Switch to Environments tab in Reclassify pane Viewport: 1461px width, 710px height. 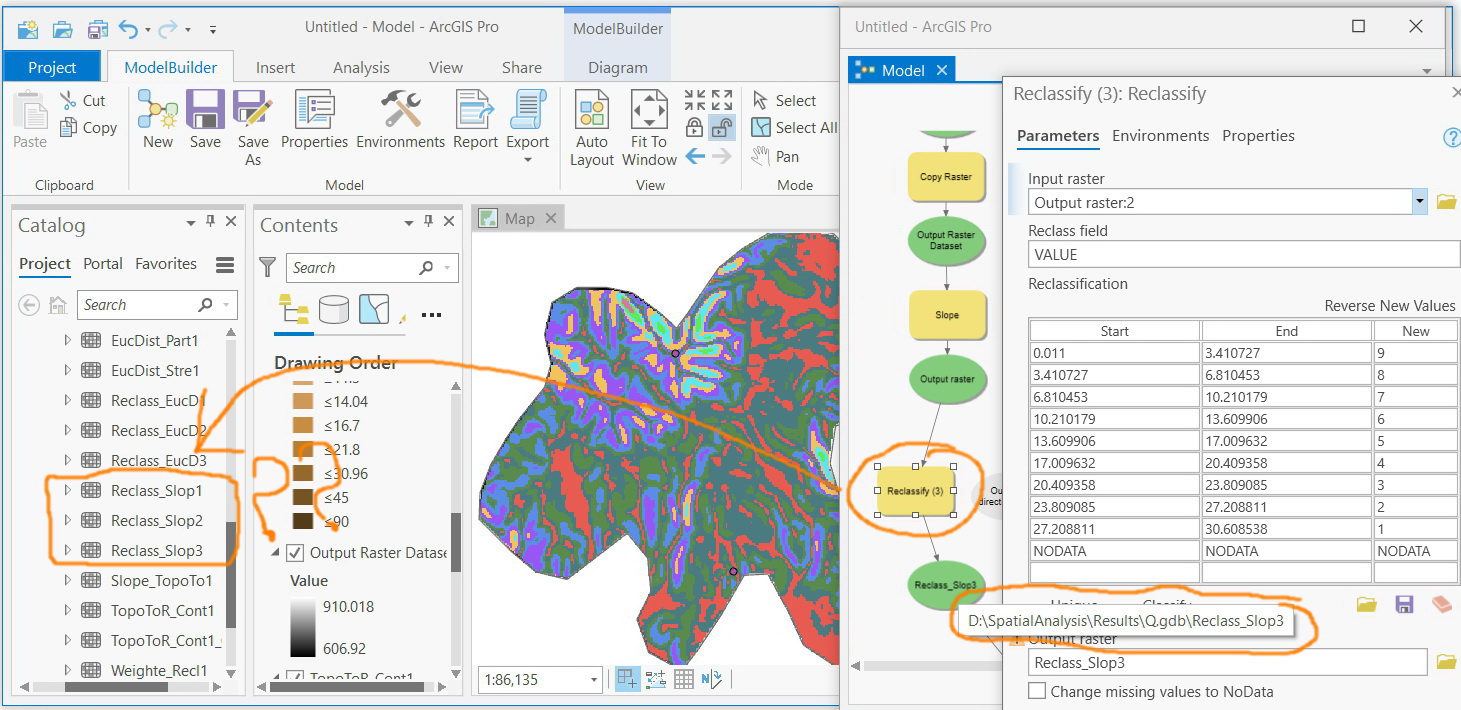coord(1160,136)
